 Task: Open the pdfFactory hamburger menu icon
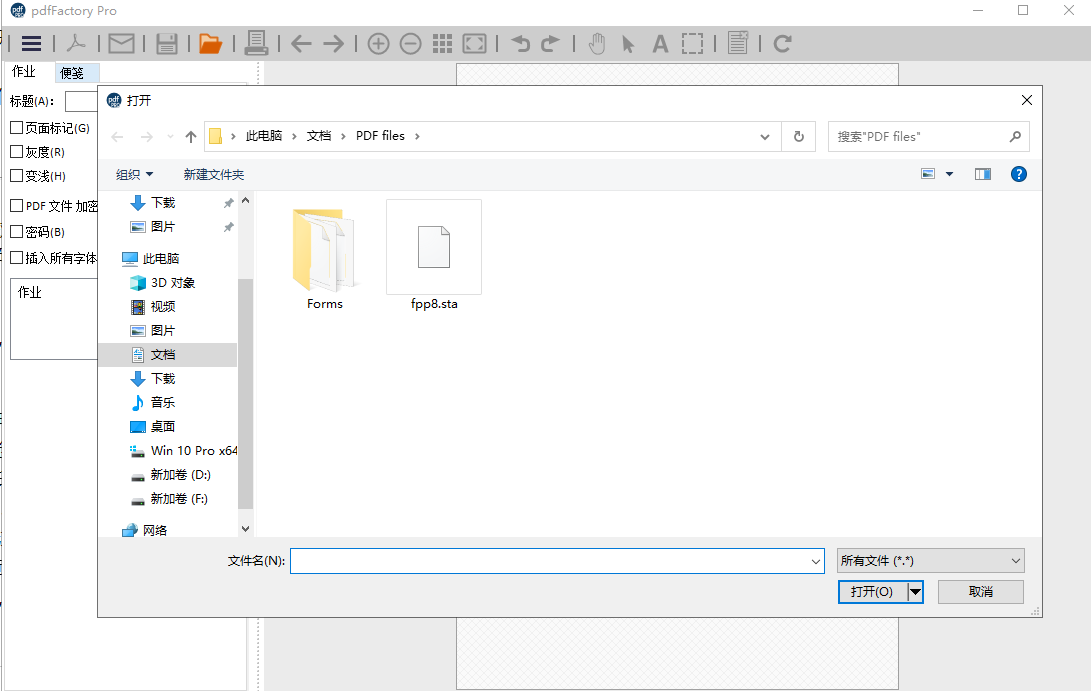coord(33,43)
